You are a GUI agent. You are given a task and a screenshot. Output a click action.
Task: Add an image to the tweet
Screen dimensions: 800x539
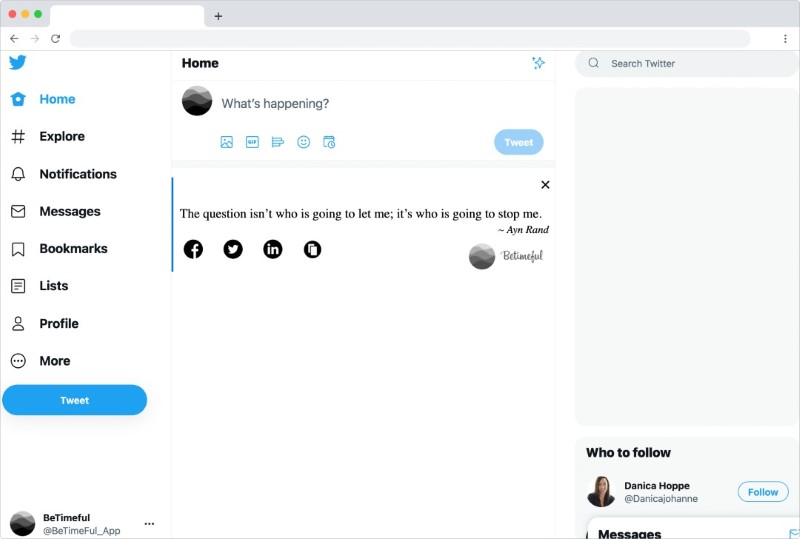(x=227, y=142)
